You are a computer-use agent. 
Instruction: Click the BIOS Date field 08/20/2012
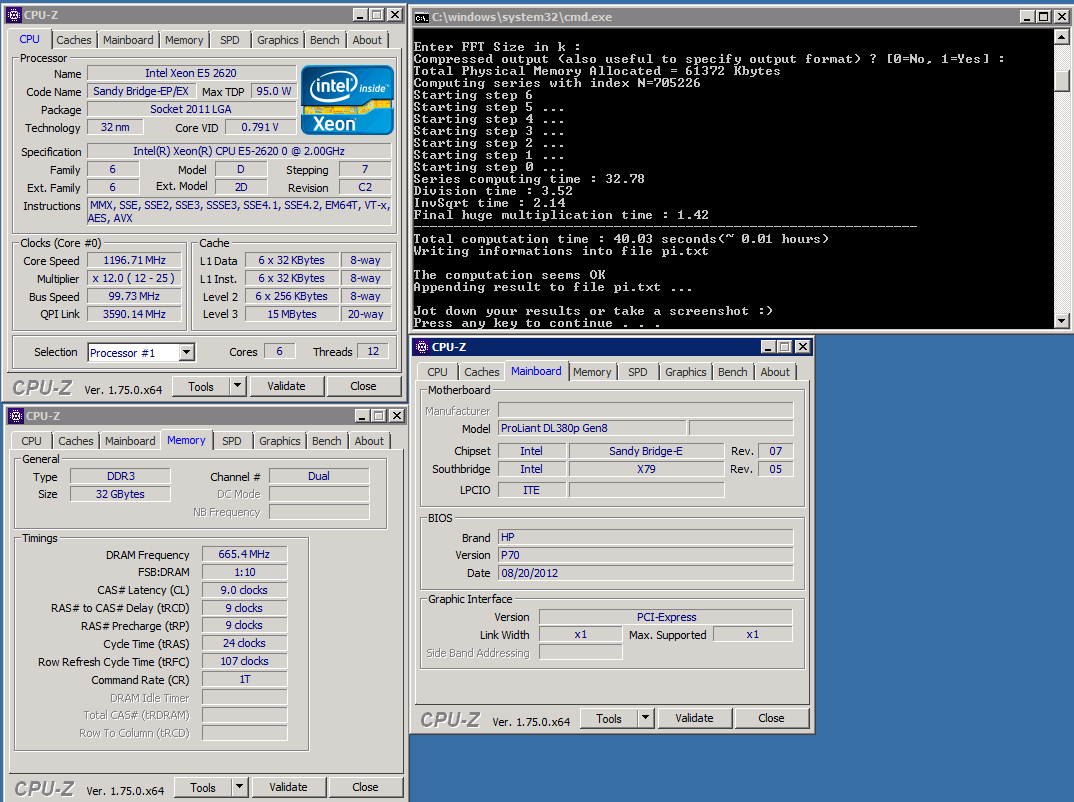[646, 573]
